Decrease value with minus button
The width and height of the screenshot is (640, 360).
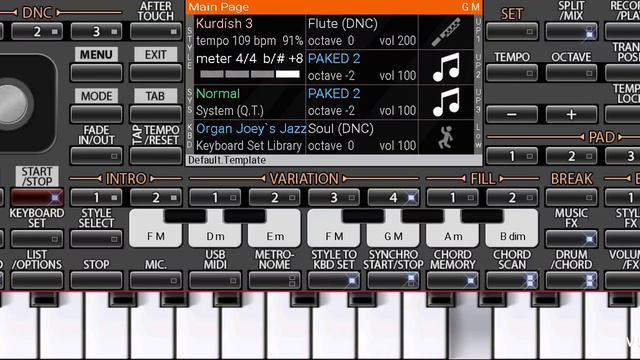tap(512, 114)
